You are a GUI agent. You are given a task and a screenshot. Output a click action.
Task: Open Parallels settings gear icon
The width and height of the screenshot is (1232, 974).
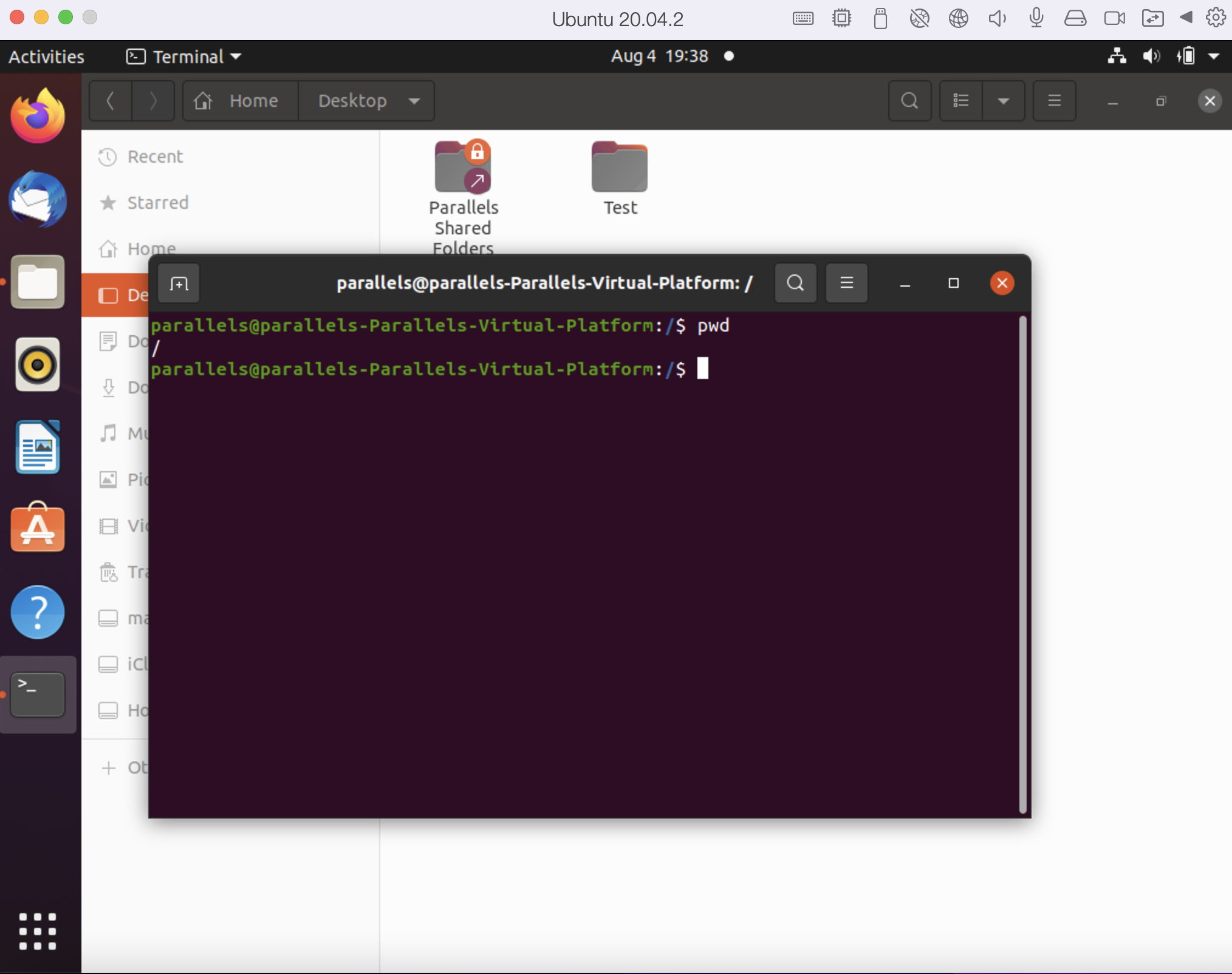(1216, 17)
